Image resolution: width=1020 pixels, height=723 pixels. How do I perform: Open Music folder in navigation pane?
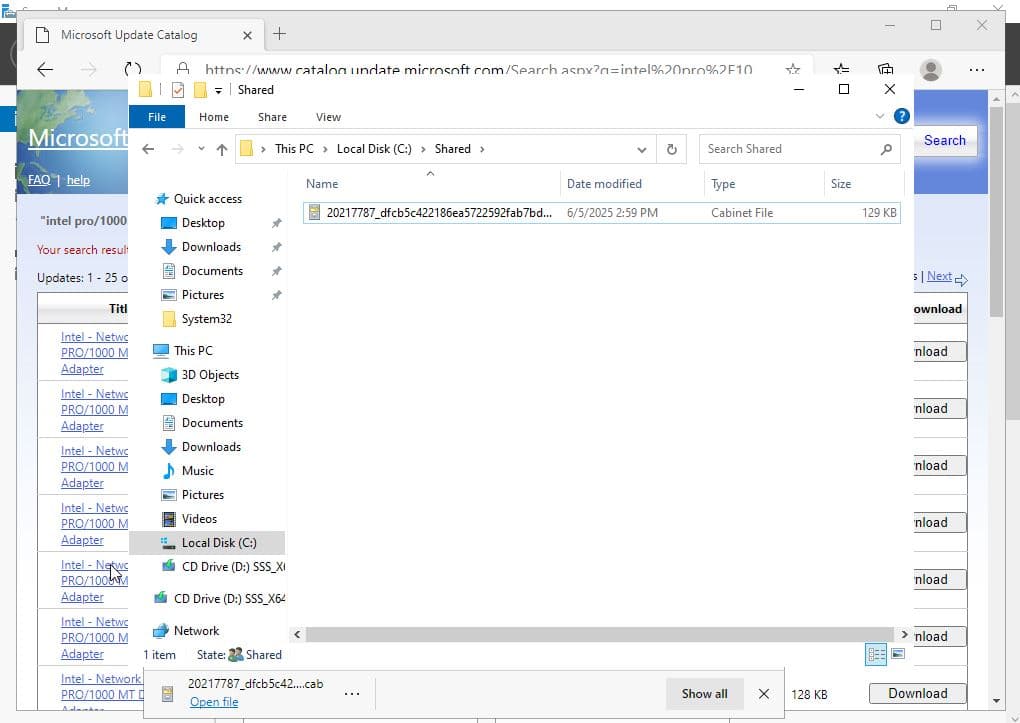click(197, 471)
